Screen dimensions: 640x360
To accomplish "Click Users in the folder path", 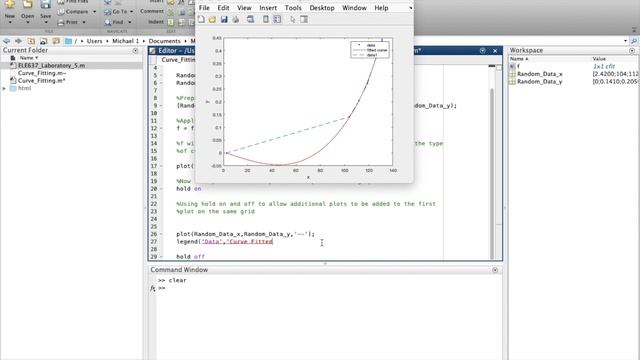I will [94, 41].
